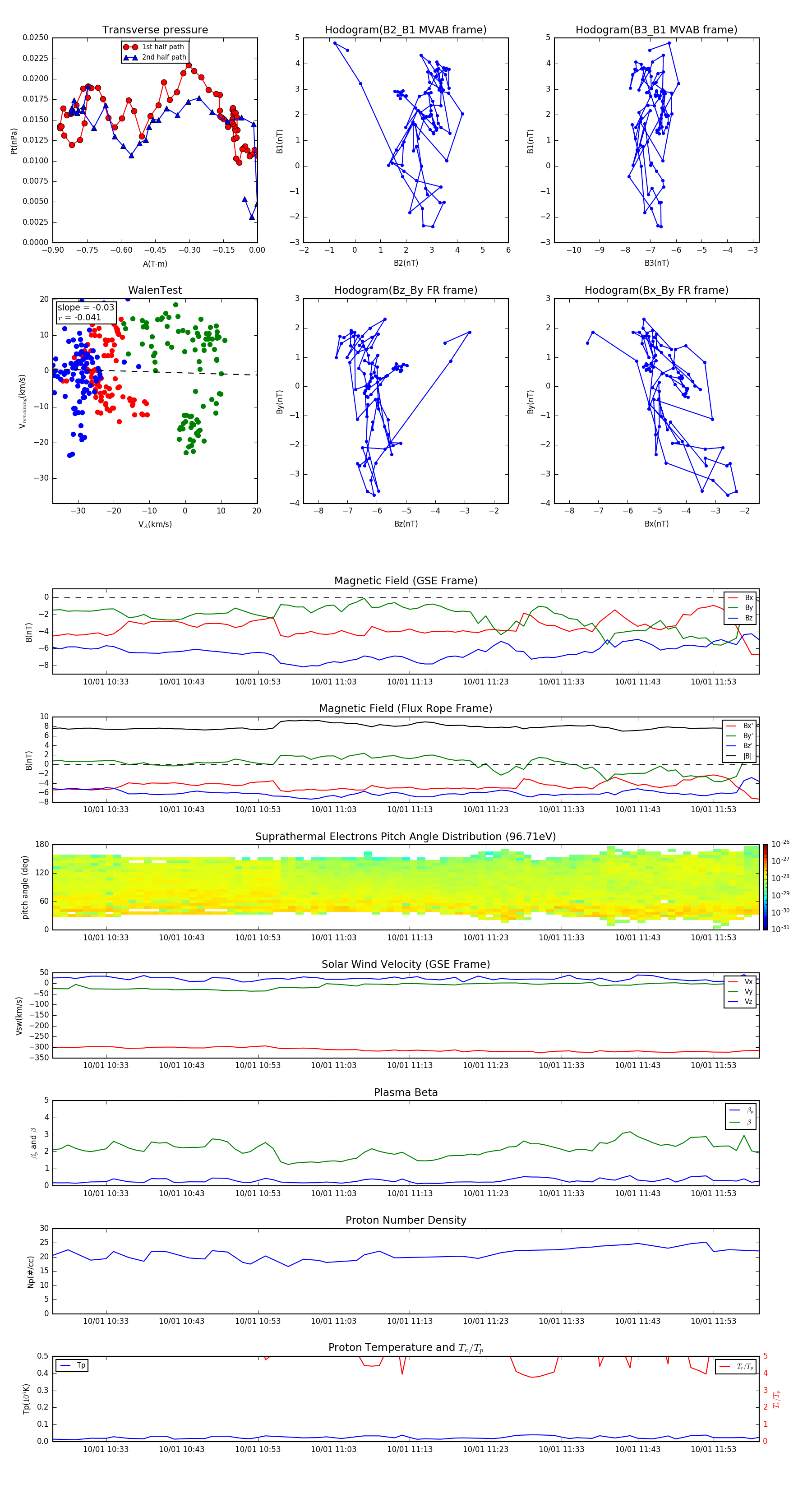This screenshot has width=812, height=1489.
Task: Click the 'Vy' velocity legend entry
Action: click(x=740, y=992)
